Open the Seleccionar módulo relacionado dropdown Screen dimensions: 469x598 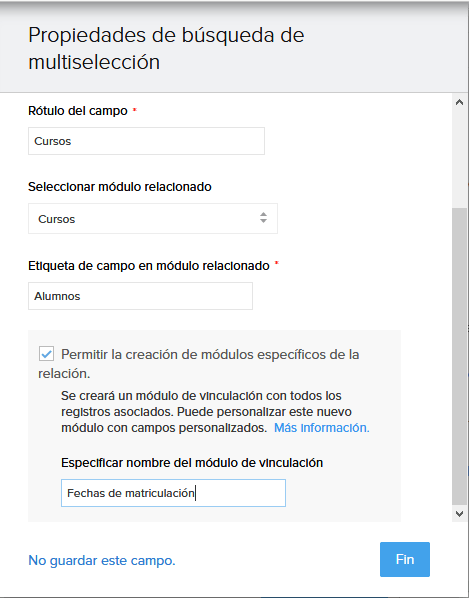pos(153,219)
